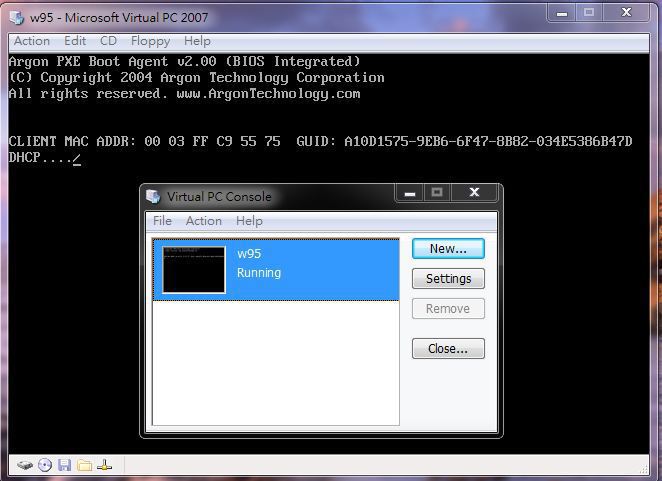Open the Edit menu in the w95 window

75,41
